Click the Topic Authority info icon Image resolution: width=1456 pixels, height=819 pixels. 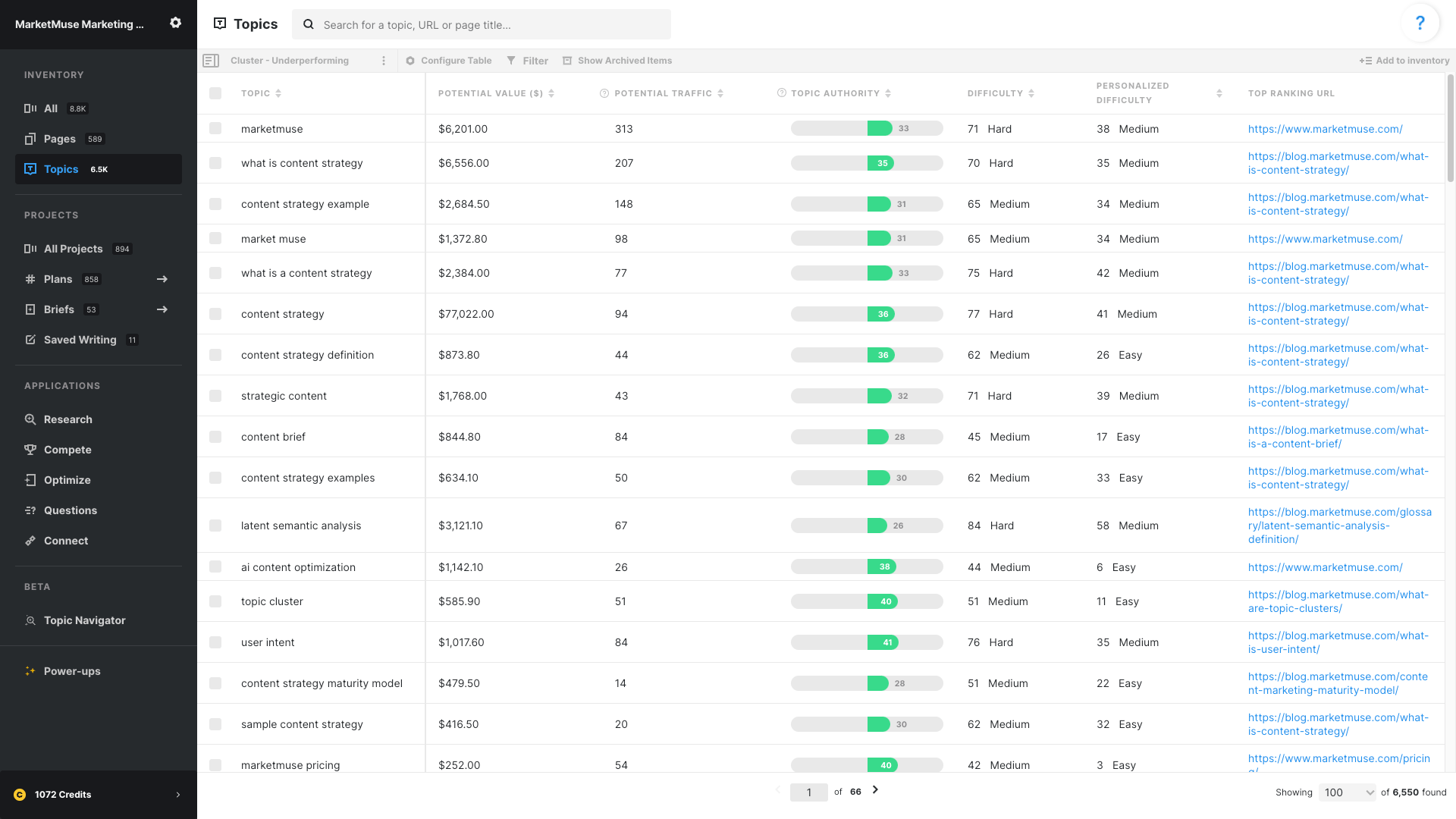click(x=781, y=93)
